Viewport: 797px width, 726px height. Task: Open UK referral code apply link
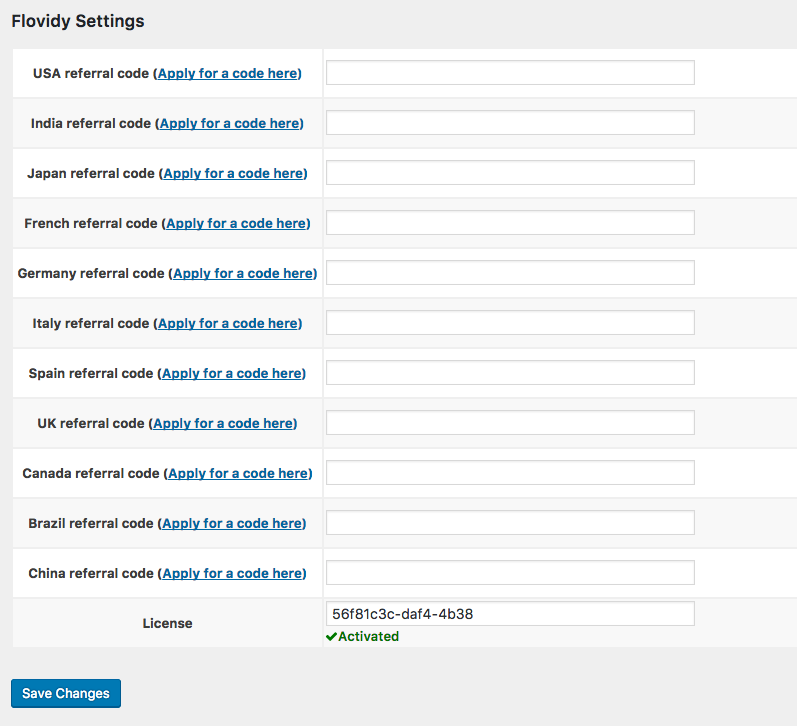223,424
